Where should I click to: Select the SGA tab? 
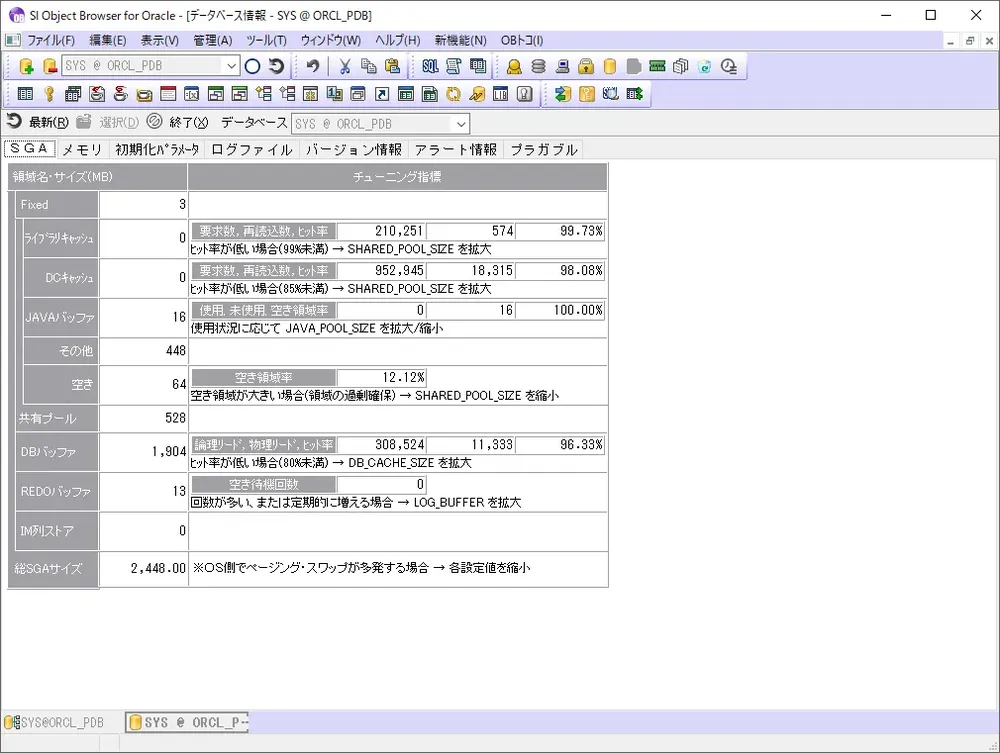point(30,149)
